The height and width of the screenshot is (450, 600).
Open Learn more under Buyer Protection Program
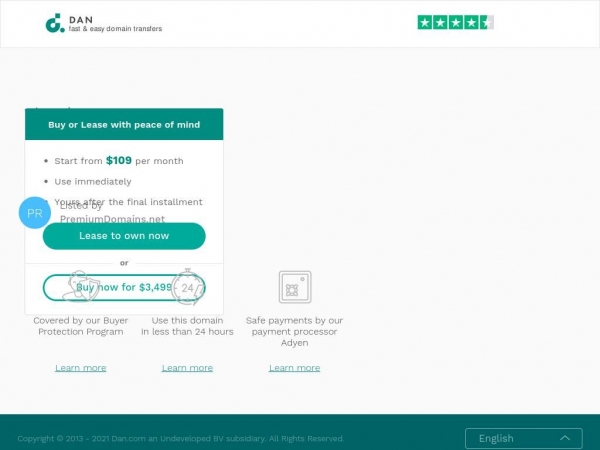click(x=81, y=368)
